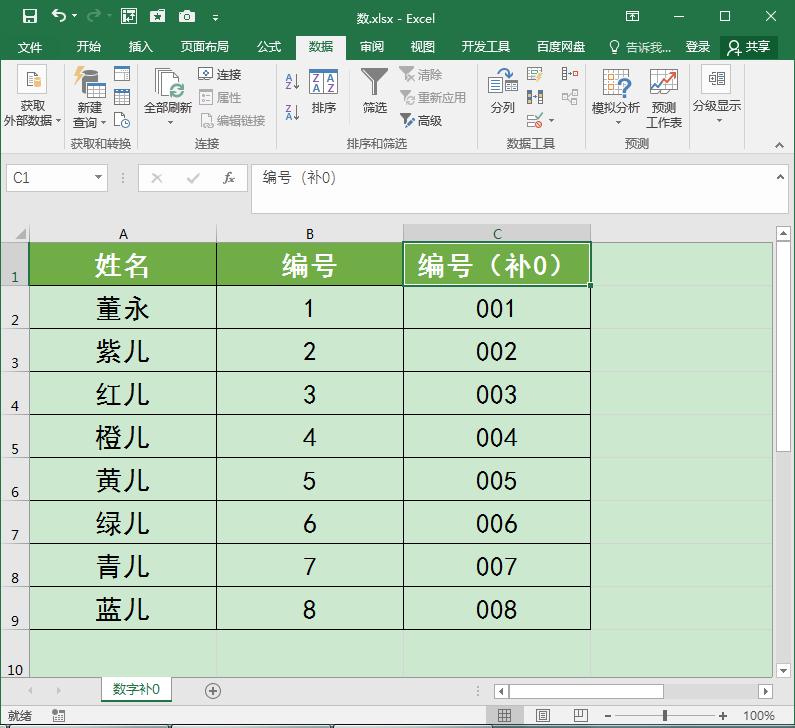Viewport: 795px width, 728px height.
Task: Open the File tab
Action: click(30, 47)
